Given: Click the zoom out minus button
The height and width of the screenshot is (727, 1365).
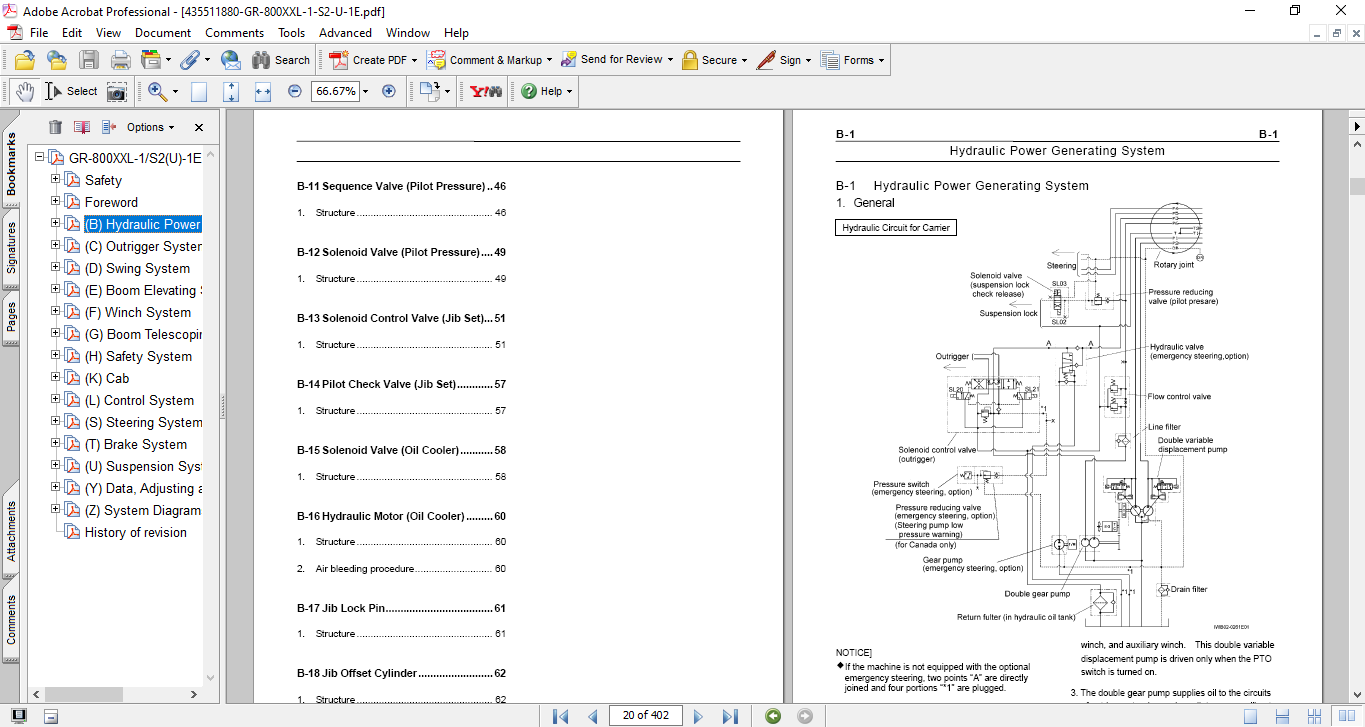Looking at the screenshot, I should pos(294,91).
